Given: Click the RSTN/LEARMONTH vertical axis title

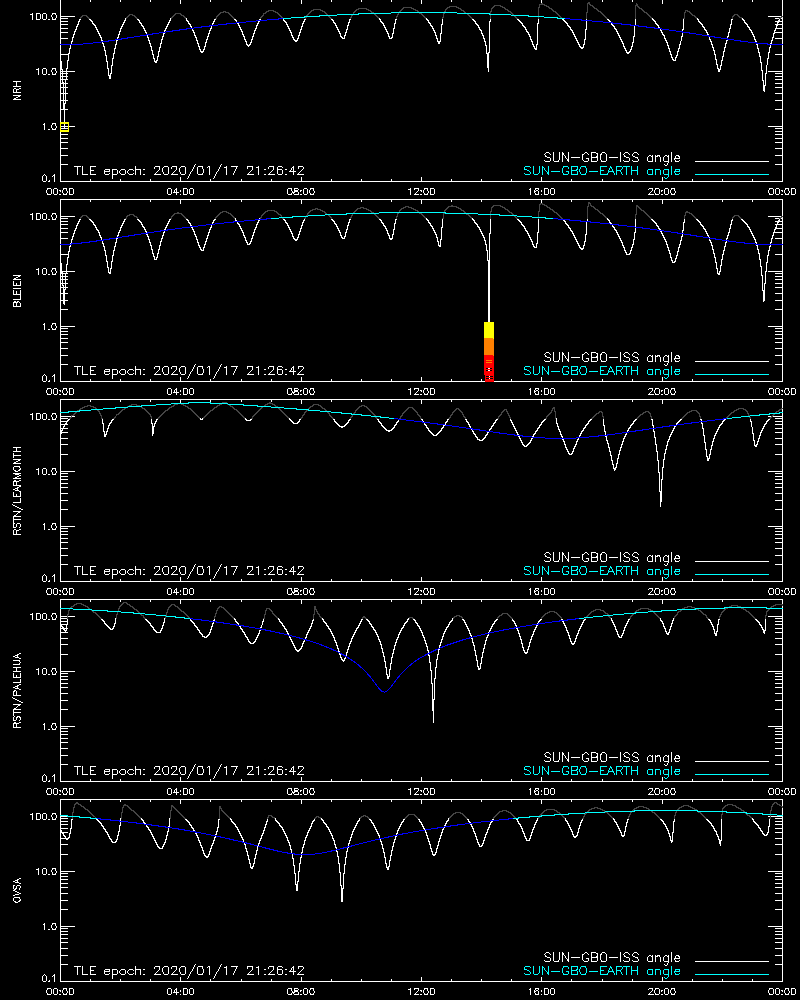Looking at the screenshot, I should point(17,490).
